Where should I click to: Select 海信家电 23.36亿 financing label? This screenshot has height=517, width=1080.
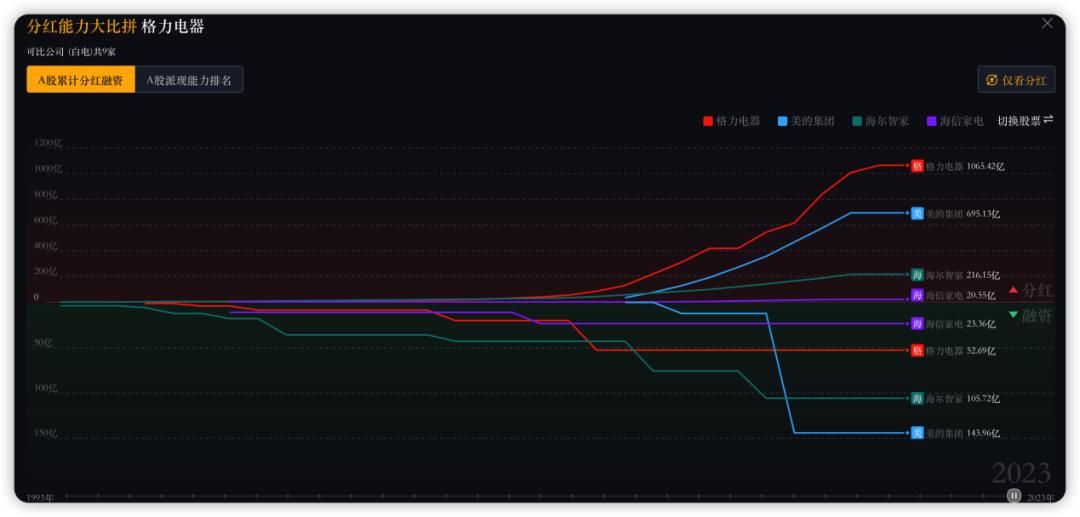coord(961,324)
